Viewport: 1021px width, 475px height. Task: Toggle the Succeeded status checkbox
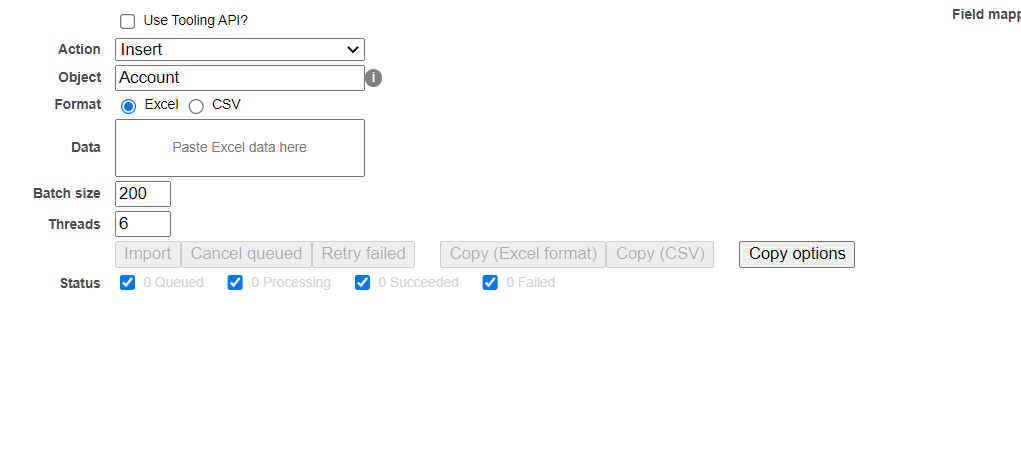pyautogui.click(x=363, y=283)
